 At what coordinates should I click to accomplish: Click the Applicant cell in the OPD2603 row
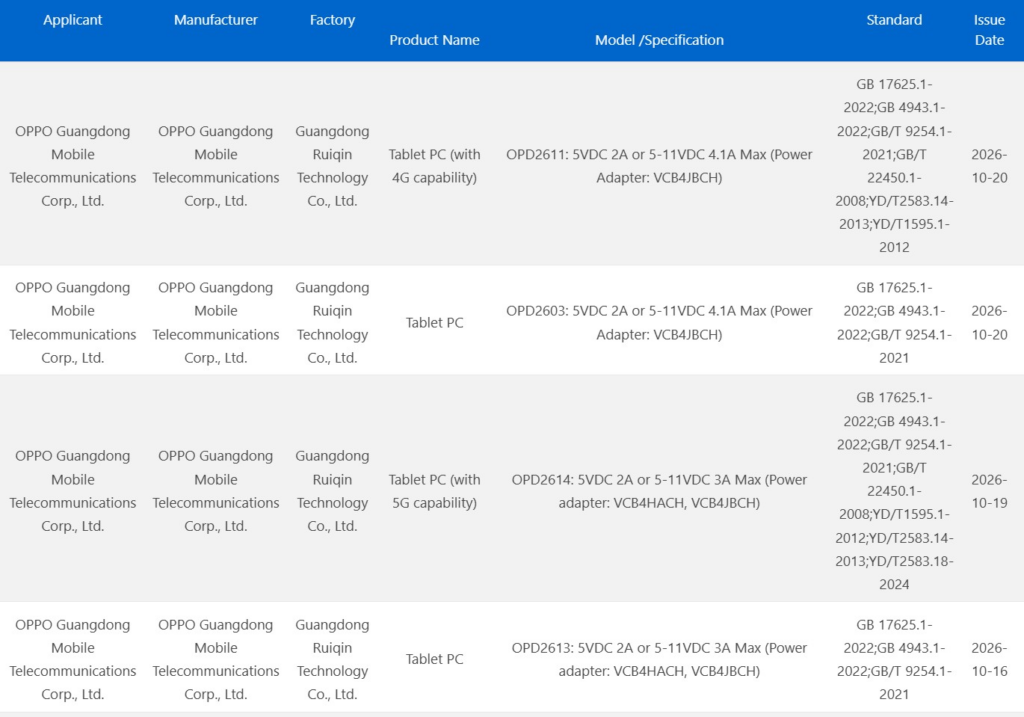tap(72, 323)
